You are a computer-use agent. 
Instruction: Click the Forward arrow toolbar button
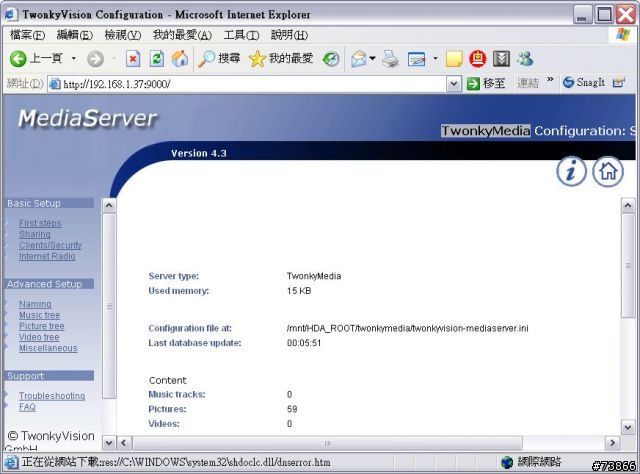pos(95,59)
